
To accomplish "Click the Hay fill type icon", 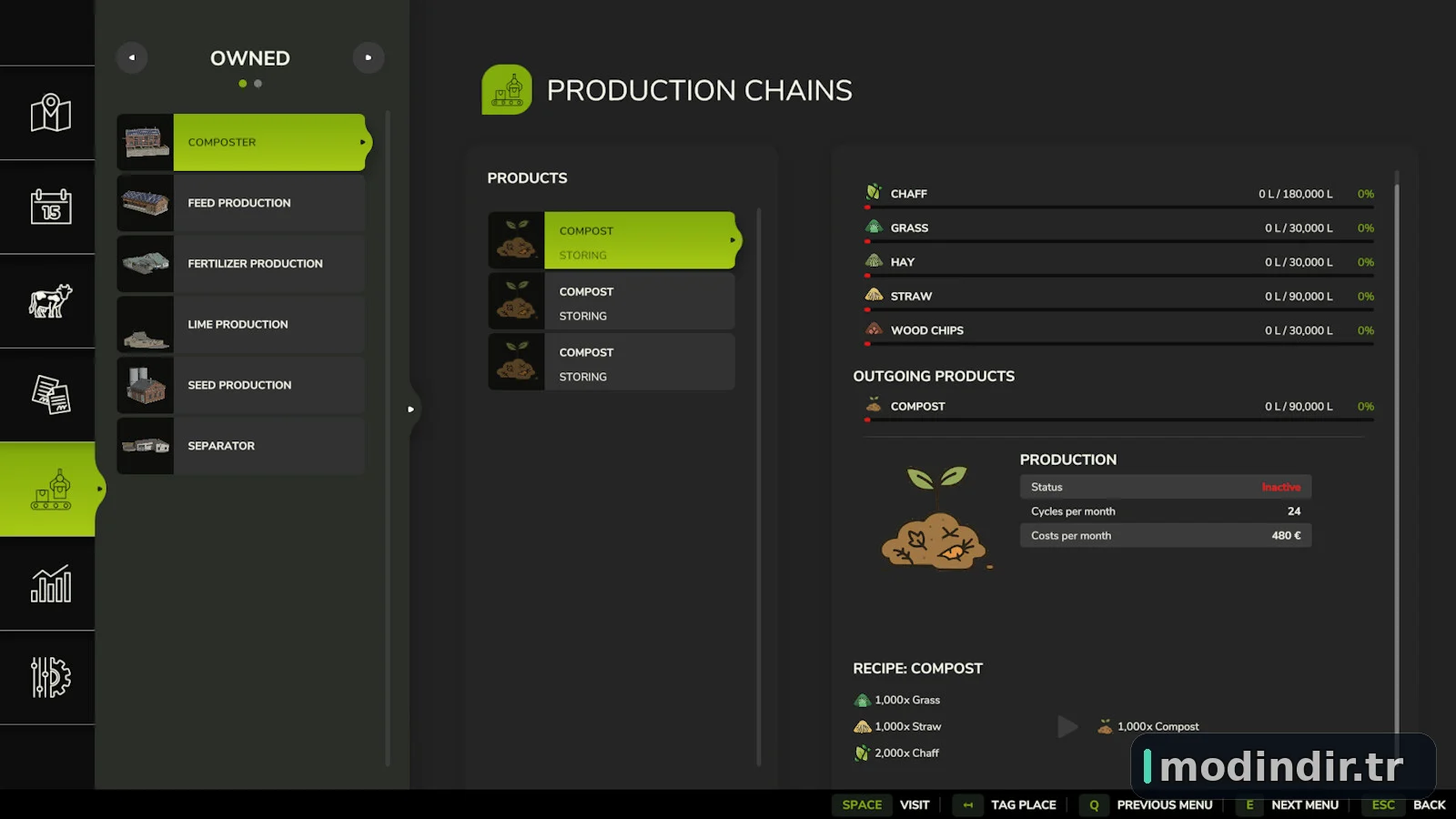I will (x=874, y=260).
